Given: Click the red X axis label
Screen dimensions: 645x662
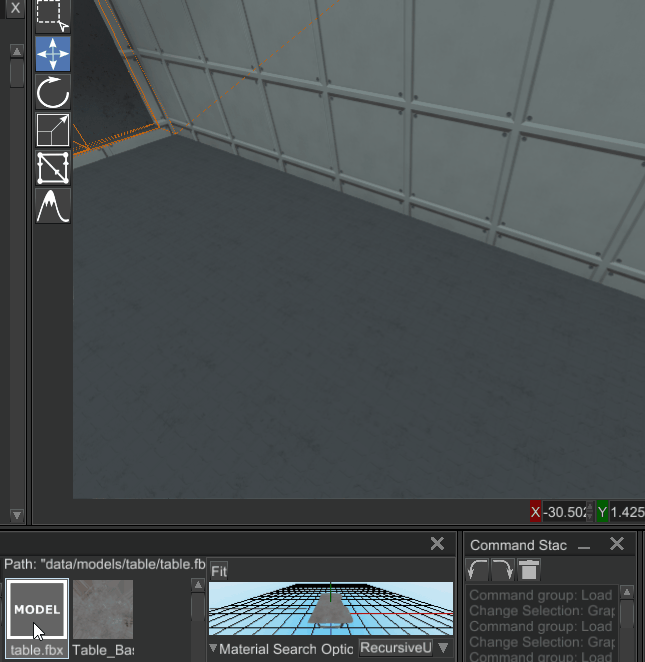Looking at the screenshot, I should pyautogui.click(x=535, y=512).
